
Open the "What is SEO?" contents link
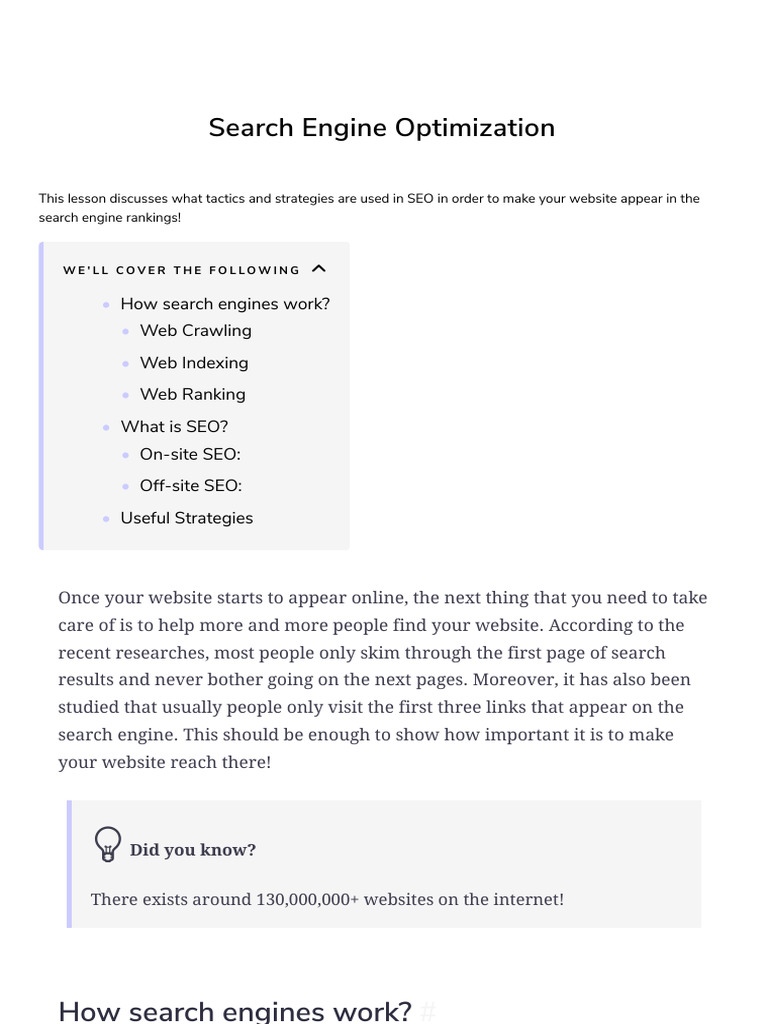(x=174, y=427)
